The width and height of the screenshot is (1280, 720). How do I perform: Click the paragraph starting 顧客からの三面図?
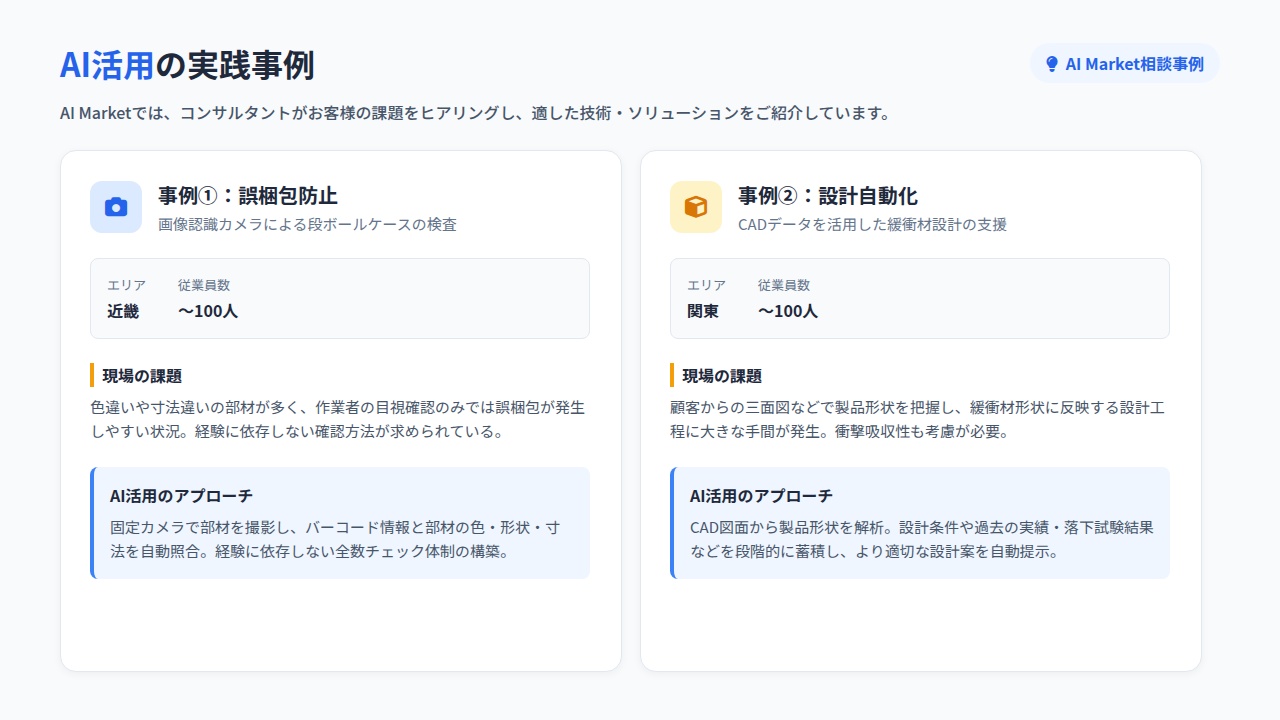tap(918, 420)
